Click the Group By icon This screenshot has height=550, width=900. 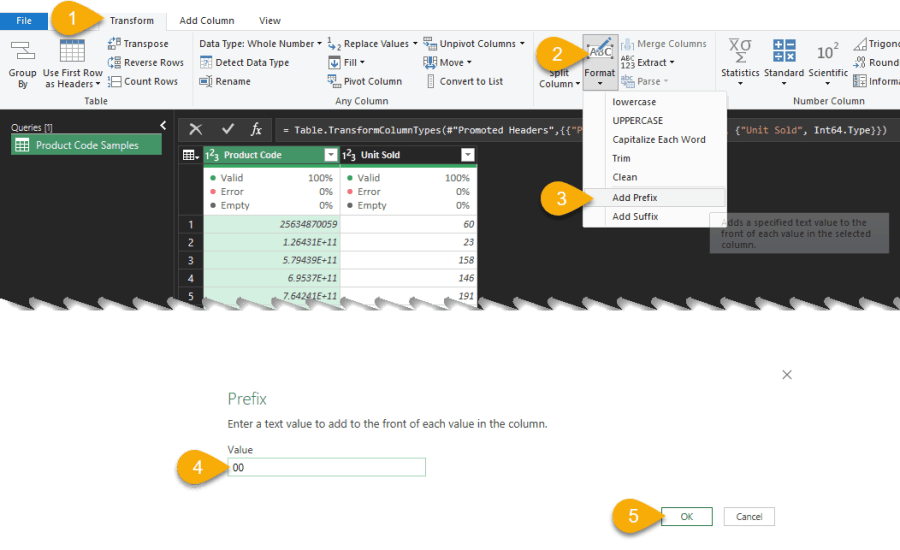click(22, 52)
